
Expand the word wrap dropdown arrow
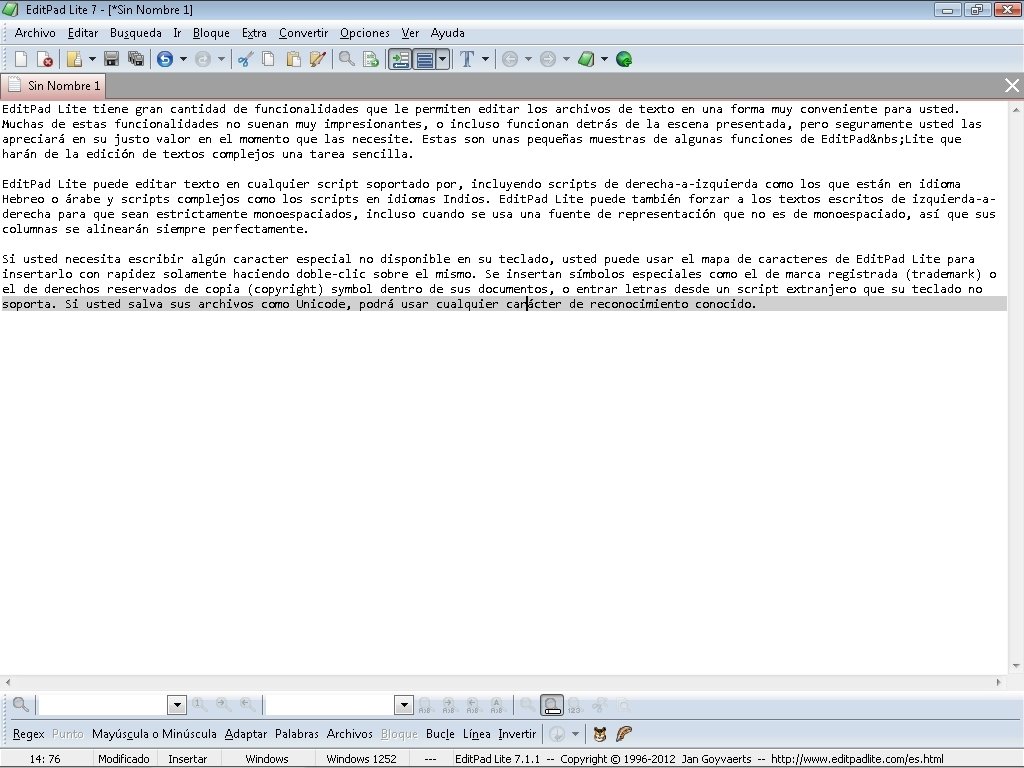[x=443, y=59]
